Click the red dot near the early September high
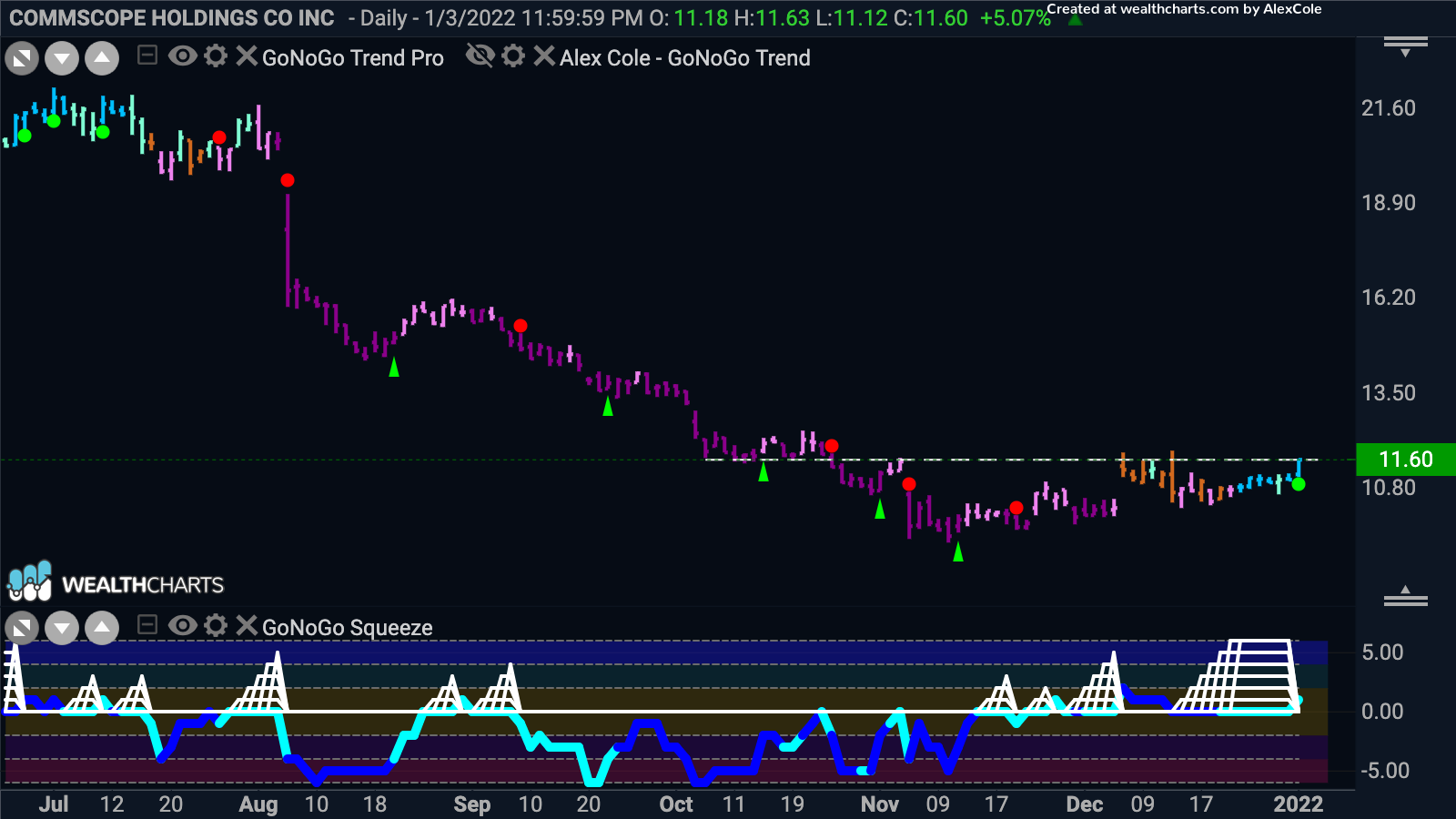Image resolution: width=1456 pixels, height=819 pixels. click(521, 326)
